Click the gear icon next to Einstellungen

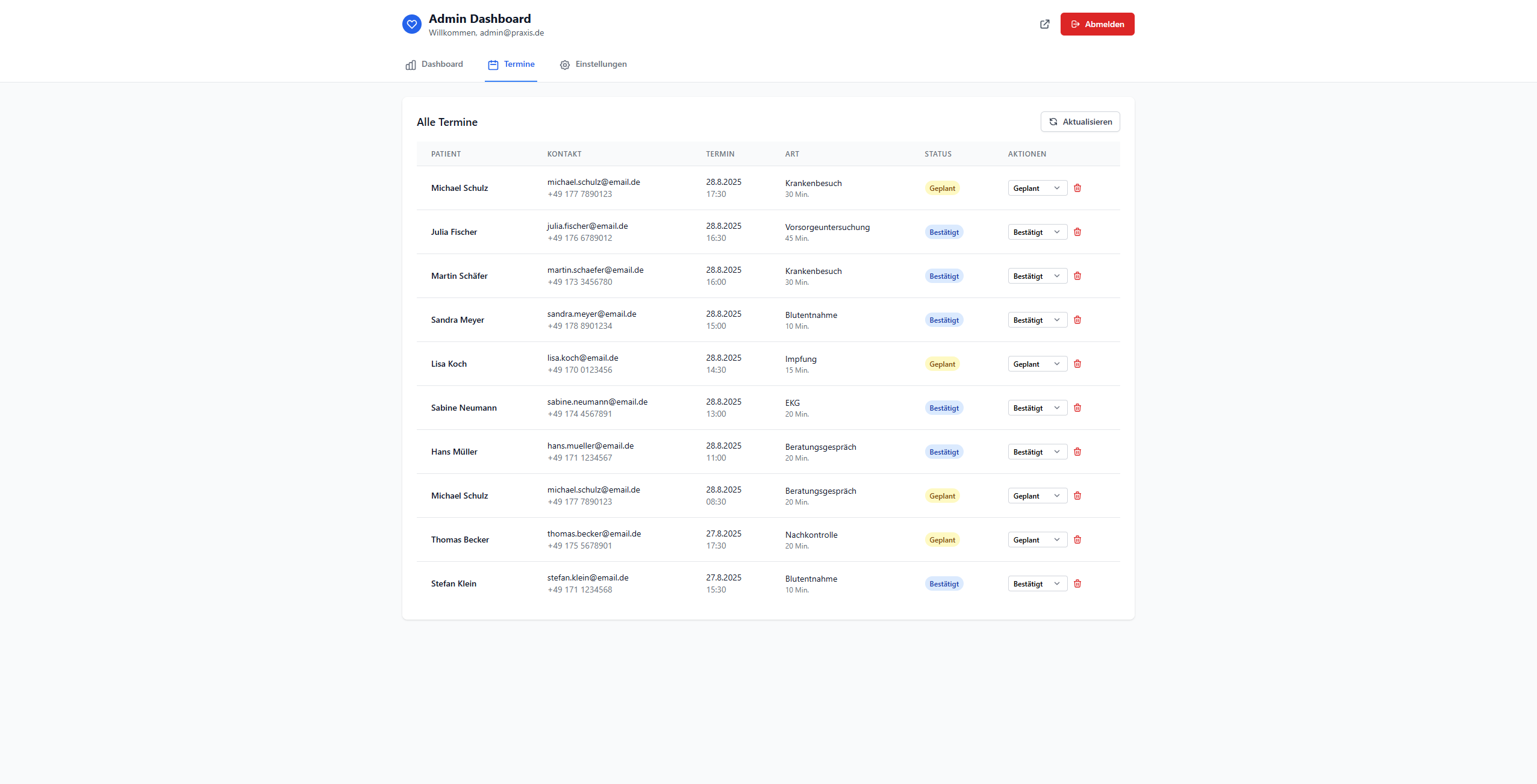tap(565, 64)
